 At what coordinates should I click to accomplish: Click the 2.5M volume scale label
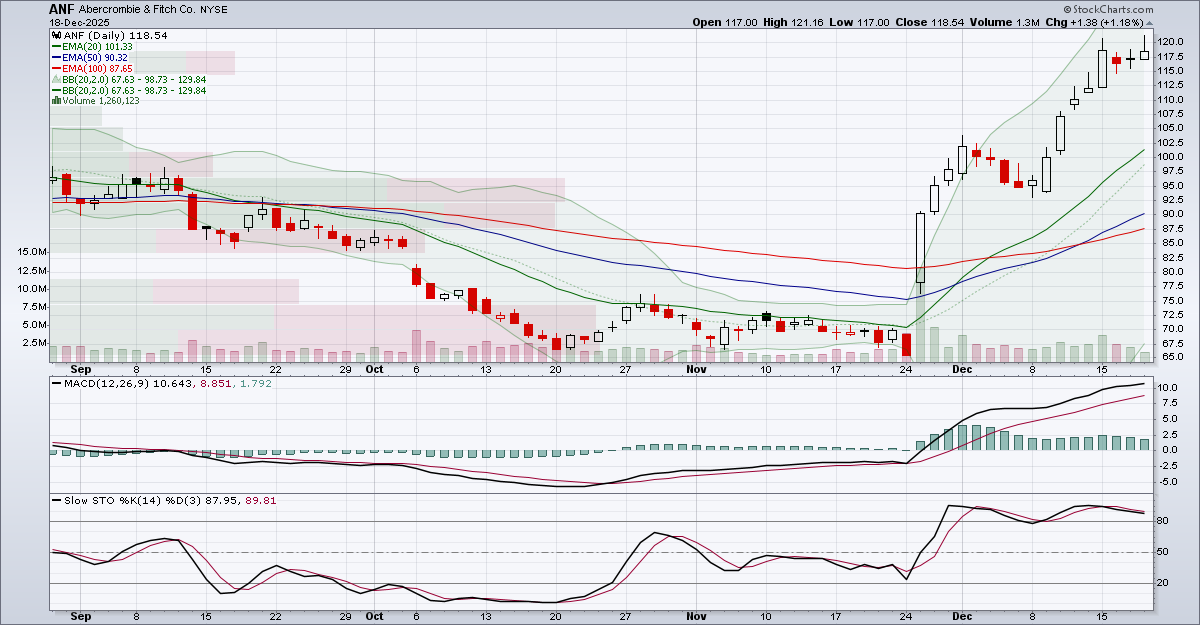pyautogui.click(x=33, y=342)
